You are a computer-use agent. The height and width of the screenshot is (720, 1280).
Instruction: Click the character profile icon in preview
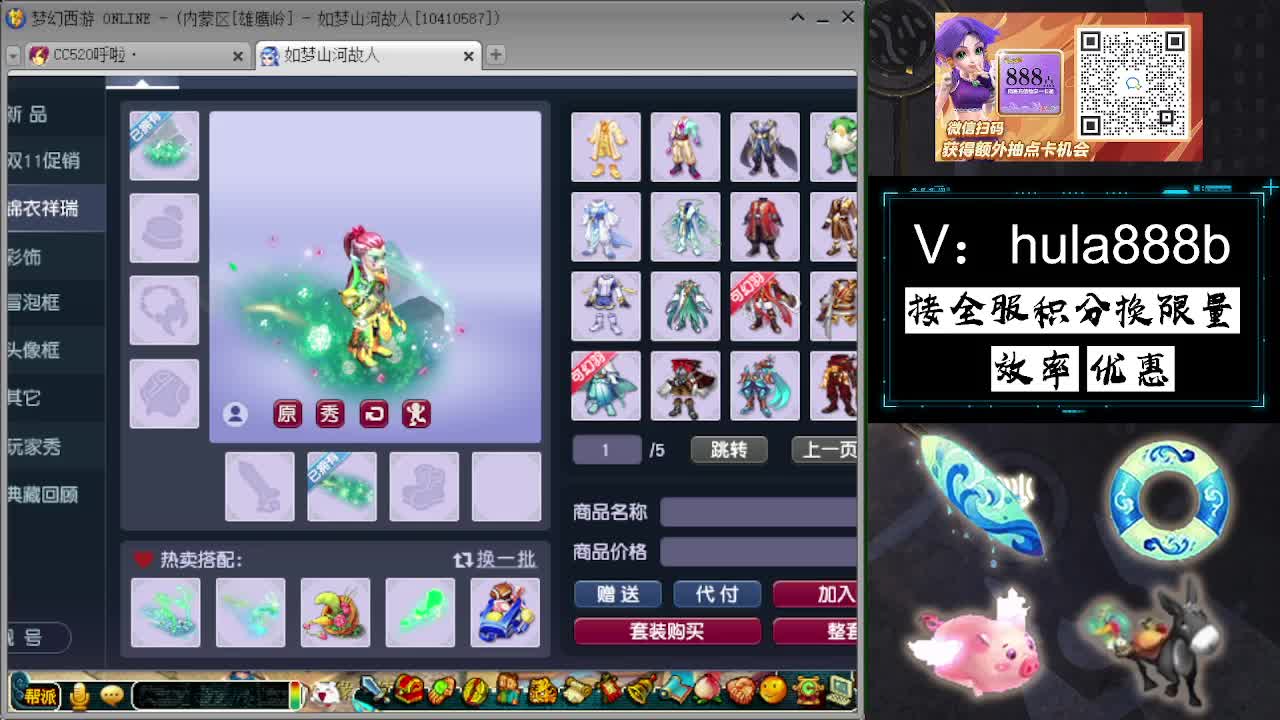point(235,413)
